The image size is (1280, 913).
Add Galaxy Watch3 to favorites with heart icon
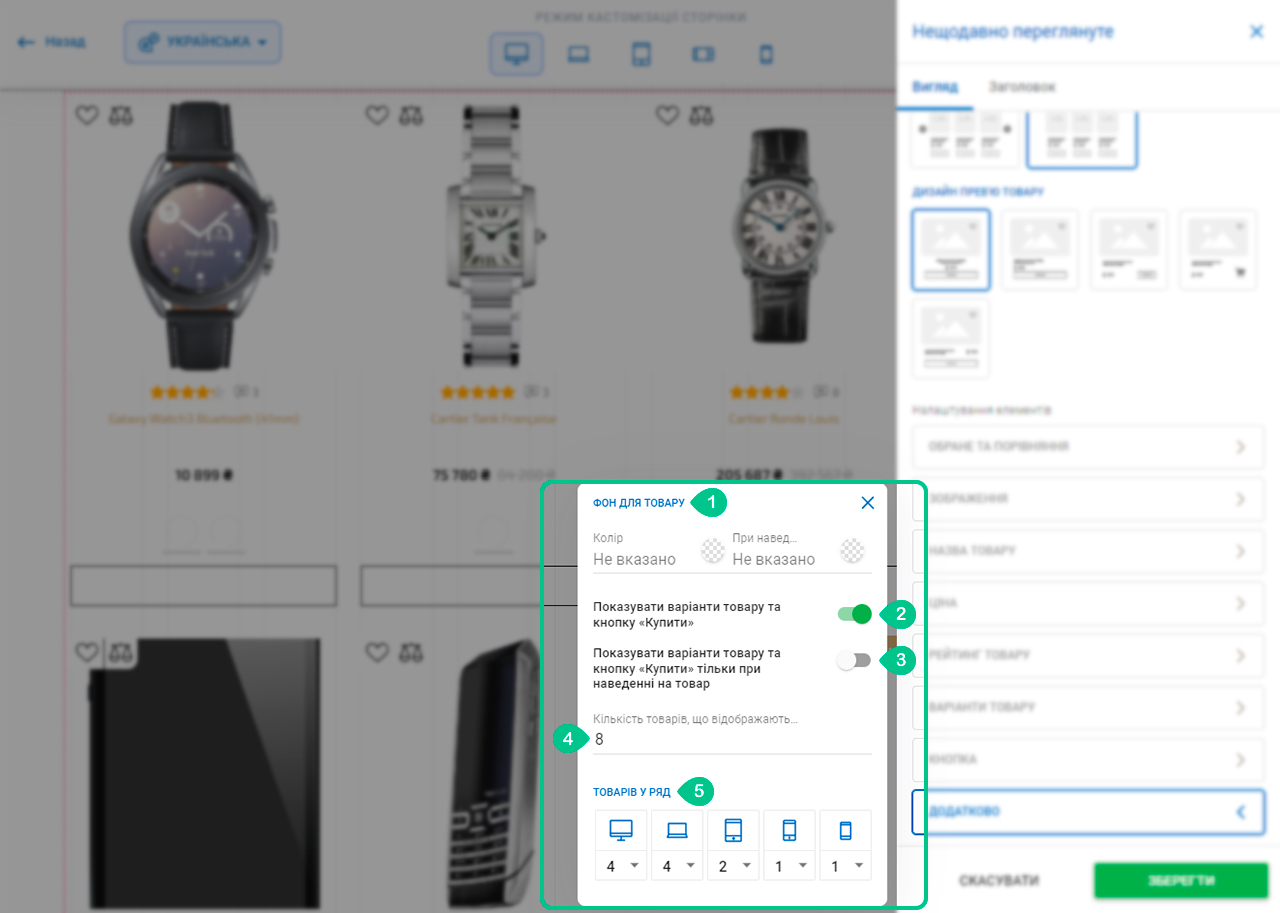pos(87,115)
